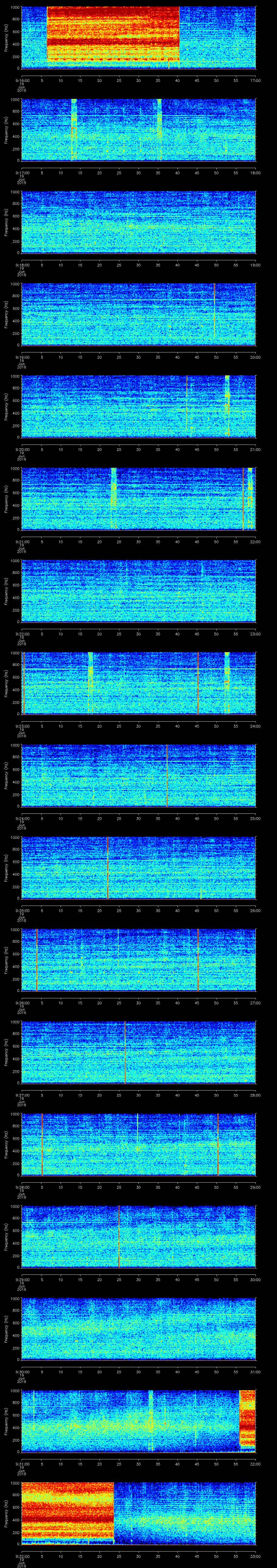The image size is (277, 1568).
Task: Open the 9:30:00 spectrogram plot
Action: (x=138, y=1329)
